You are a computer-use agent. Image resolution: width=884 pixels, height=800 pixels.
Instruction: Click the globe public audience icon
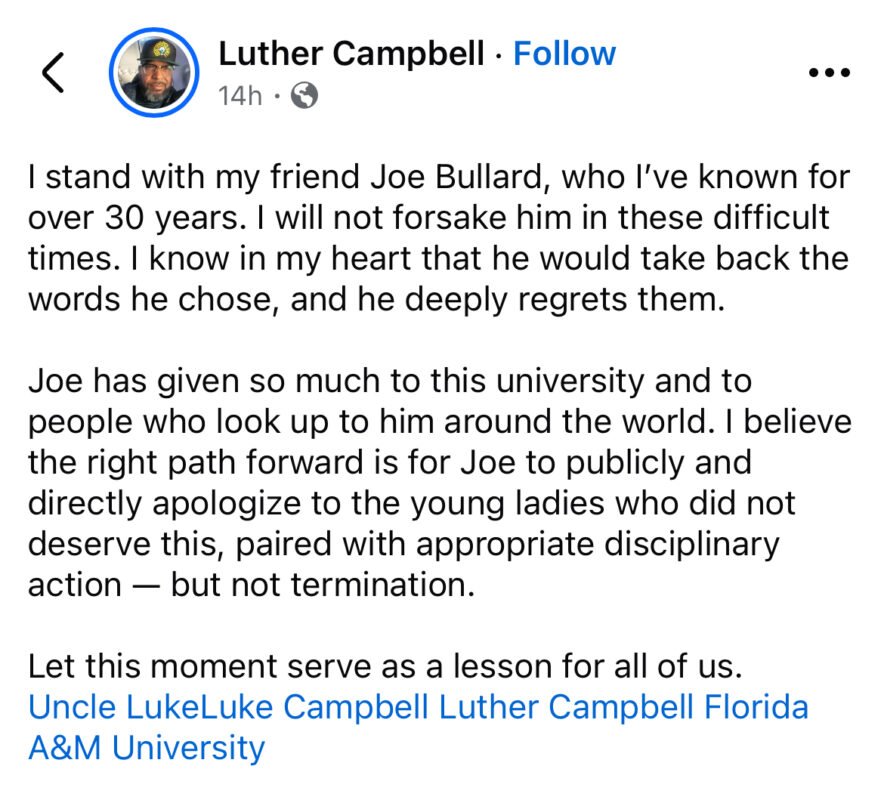[x=306, y=96]
